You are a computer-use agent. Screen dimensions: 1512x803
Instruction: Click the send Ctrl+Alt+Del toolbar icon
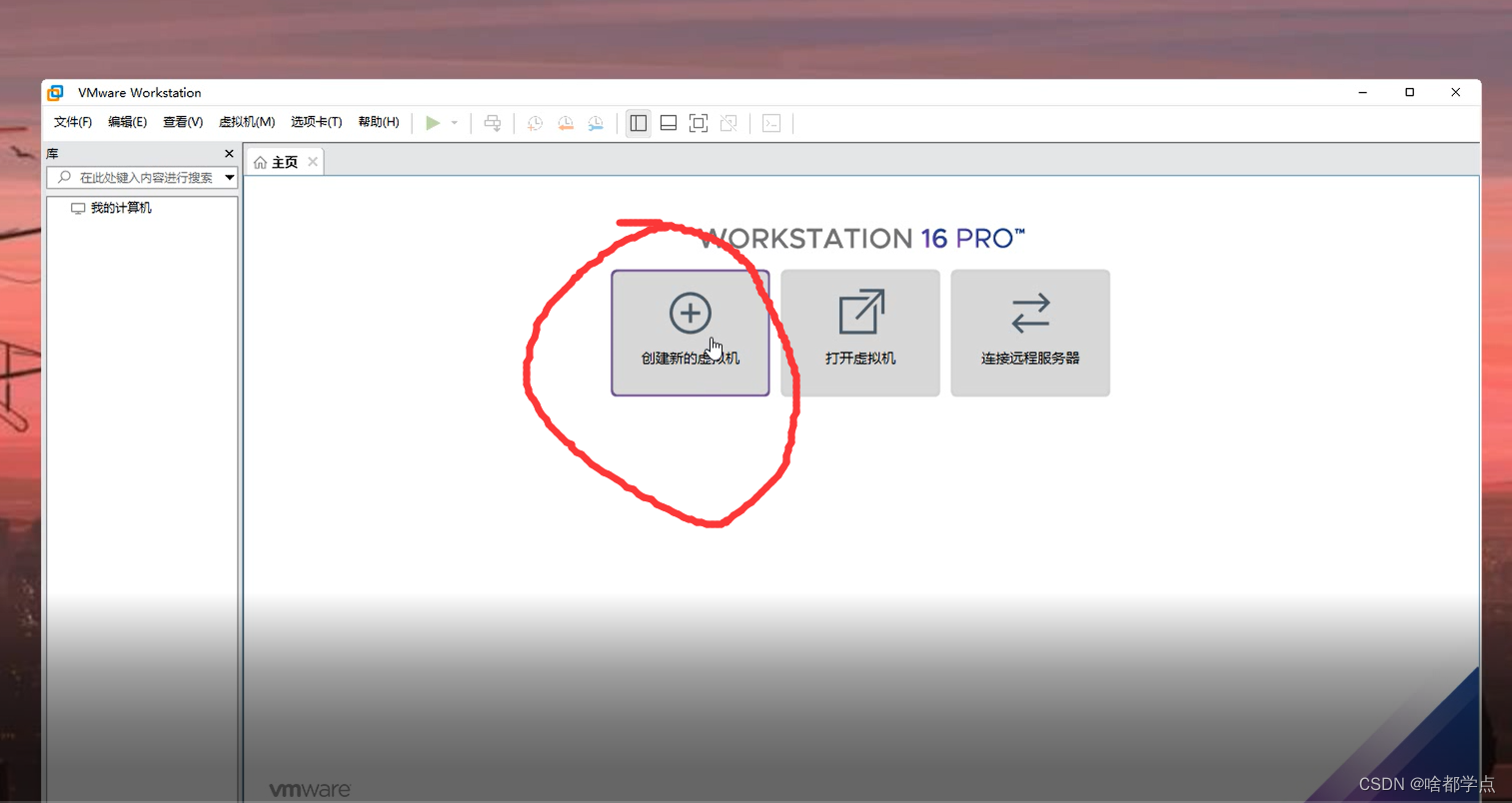(493, 123)
